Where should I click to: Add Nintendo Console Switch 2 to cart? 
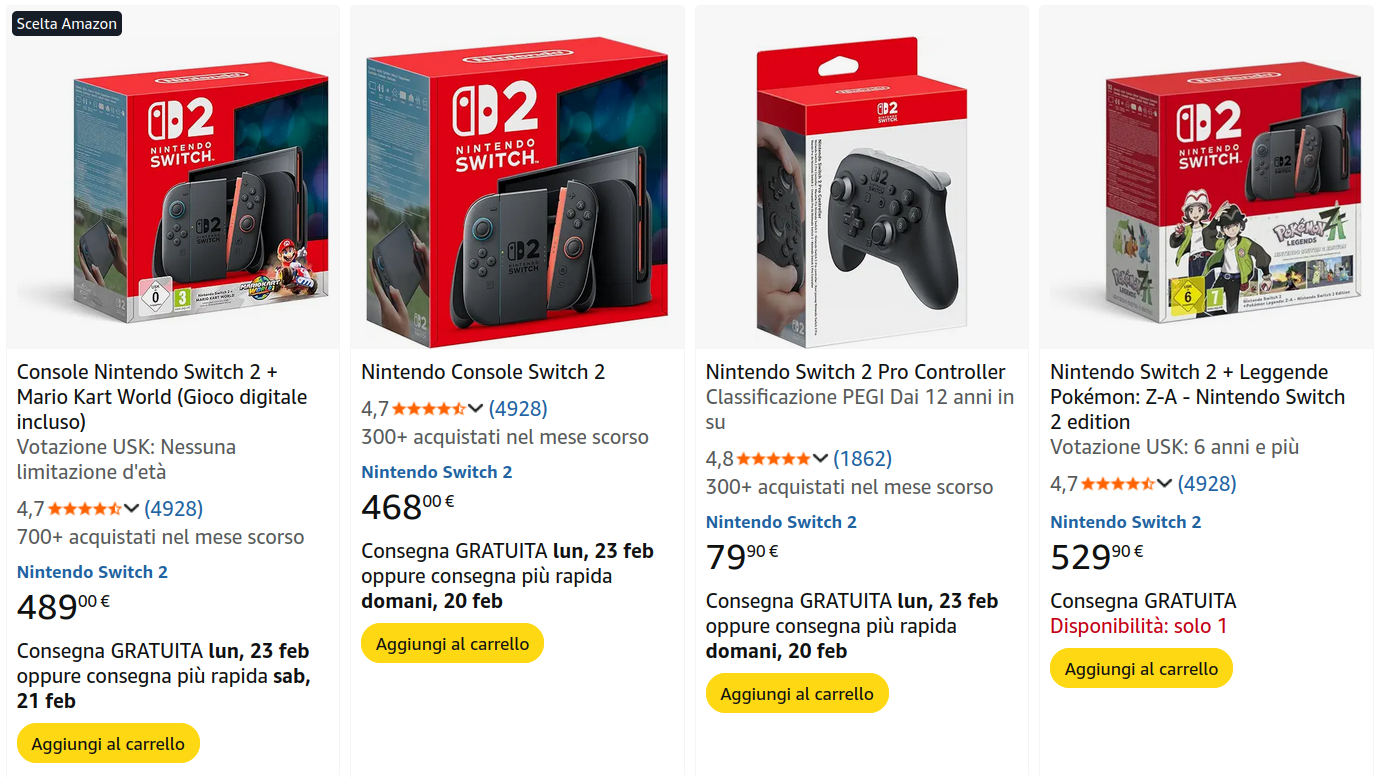[452, 644]
